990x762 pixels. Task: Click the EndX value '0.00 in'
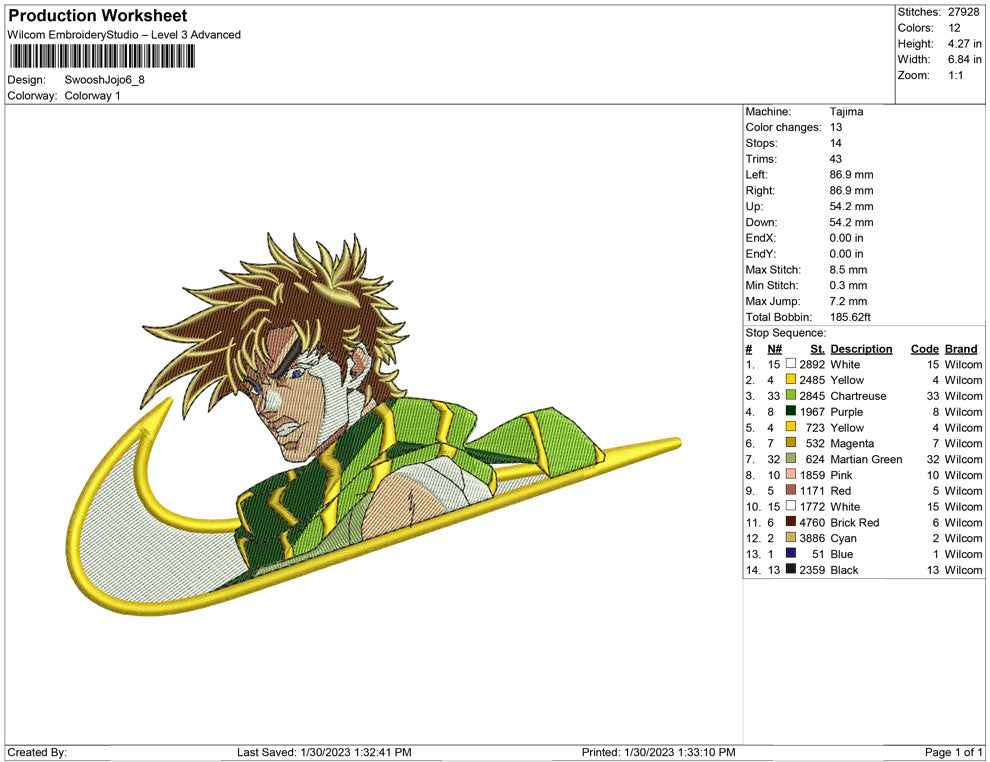click(x=846, y=238)
